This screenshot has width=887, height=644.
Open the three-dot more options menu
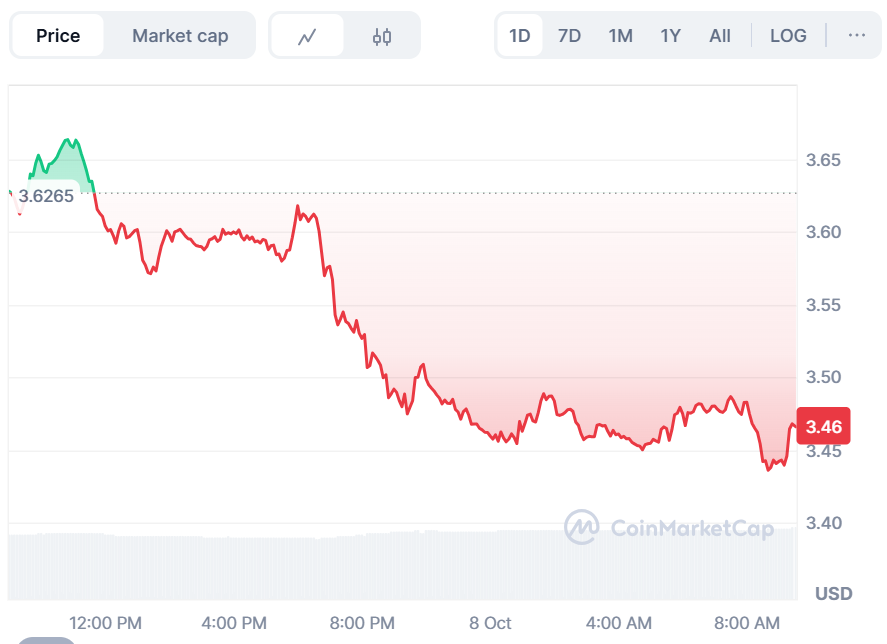coord(857,35)
